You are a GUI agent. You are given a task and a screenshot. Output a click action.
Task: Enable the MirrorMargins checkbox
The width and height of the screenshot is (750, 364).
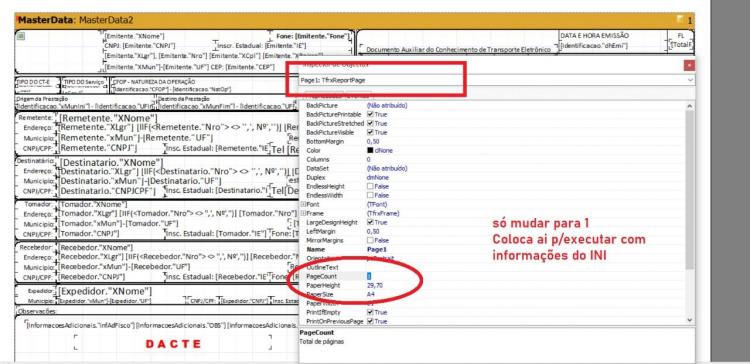point(370,240)
